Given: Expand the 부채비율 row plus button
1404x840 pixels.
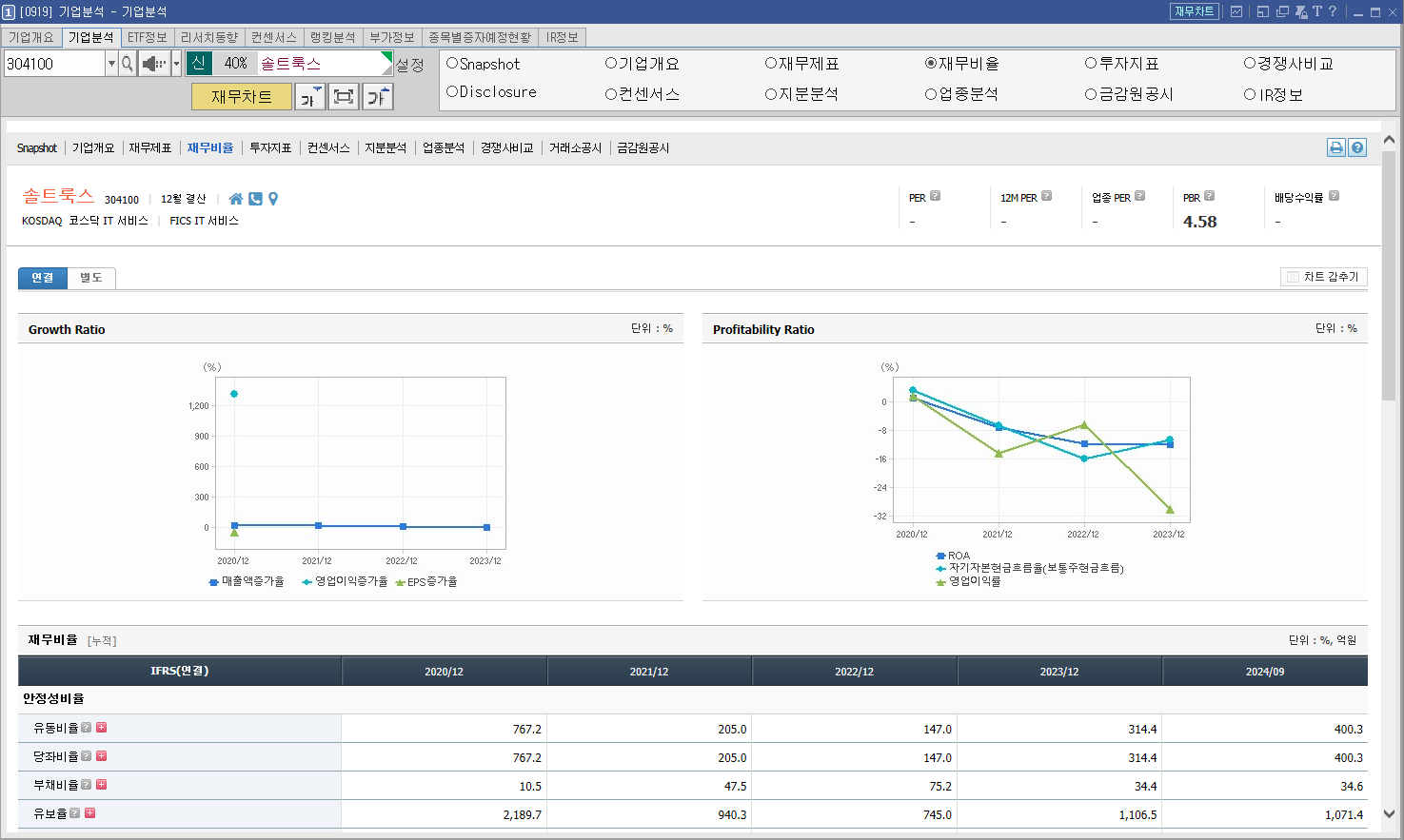Looking at the screenshot, I should (x=101, y=785).
